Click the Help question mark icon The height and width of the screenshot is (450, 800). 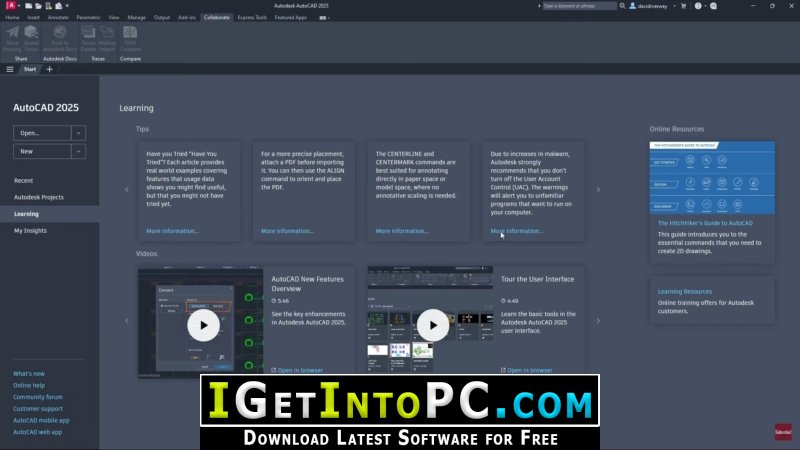[x=698, y=6]
